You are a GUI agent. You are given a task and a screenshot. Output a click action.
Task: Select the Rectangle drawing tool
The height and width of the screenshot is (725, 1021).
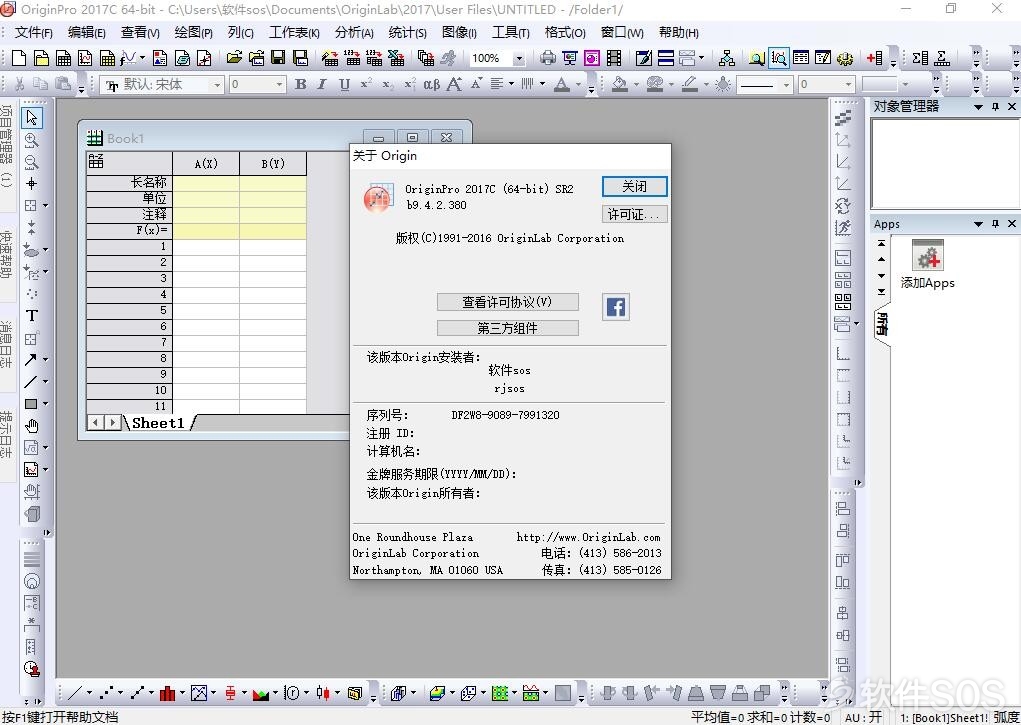pyautogui.click(x=30, y=404)
